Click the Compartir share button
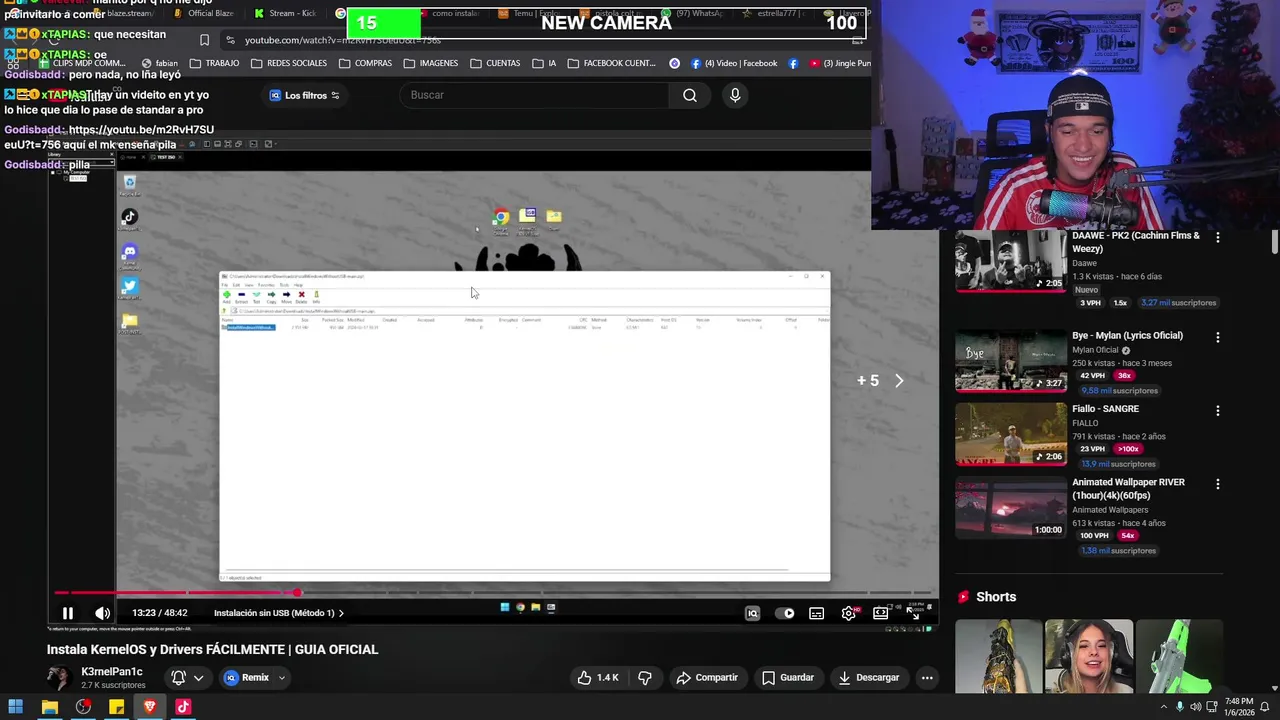This screenshot has width=1280, height=720. (707, 678)
